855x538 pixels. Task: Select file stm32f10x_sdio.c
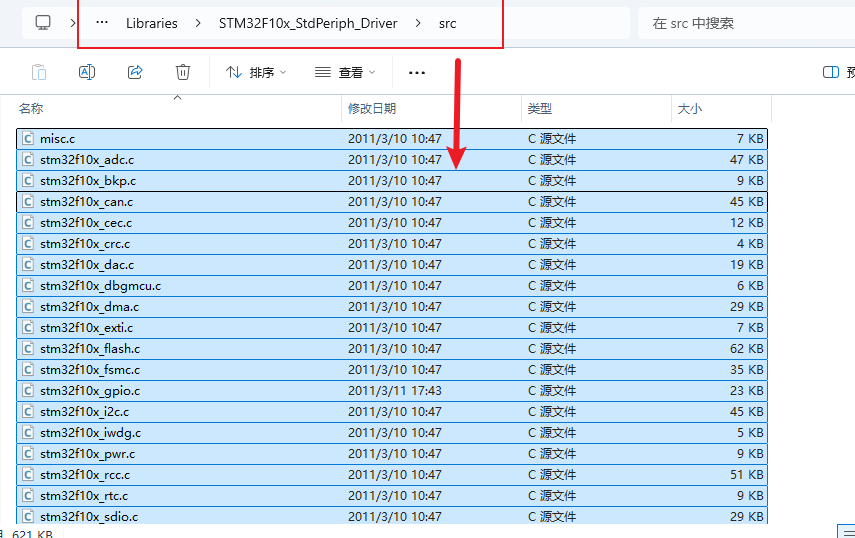392,516
